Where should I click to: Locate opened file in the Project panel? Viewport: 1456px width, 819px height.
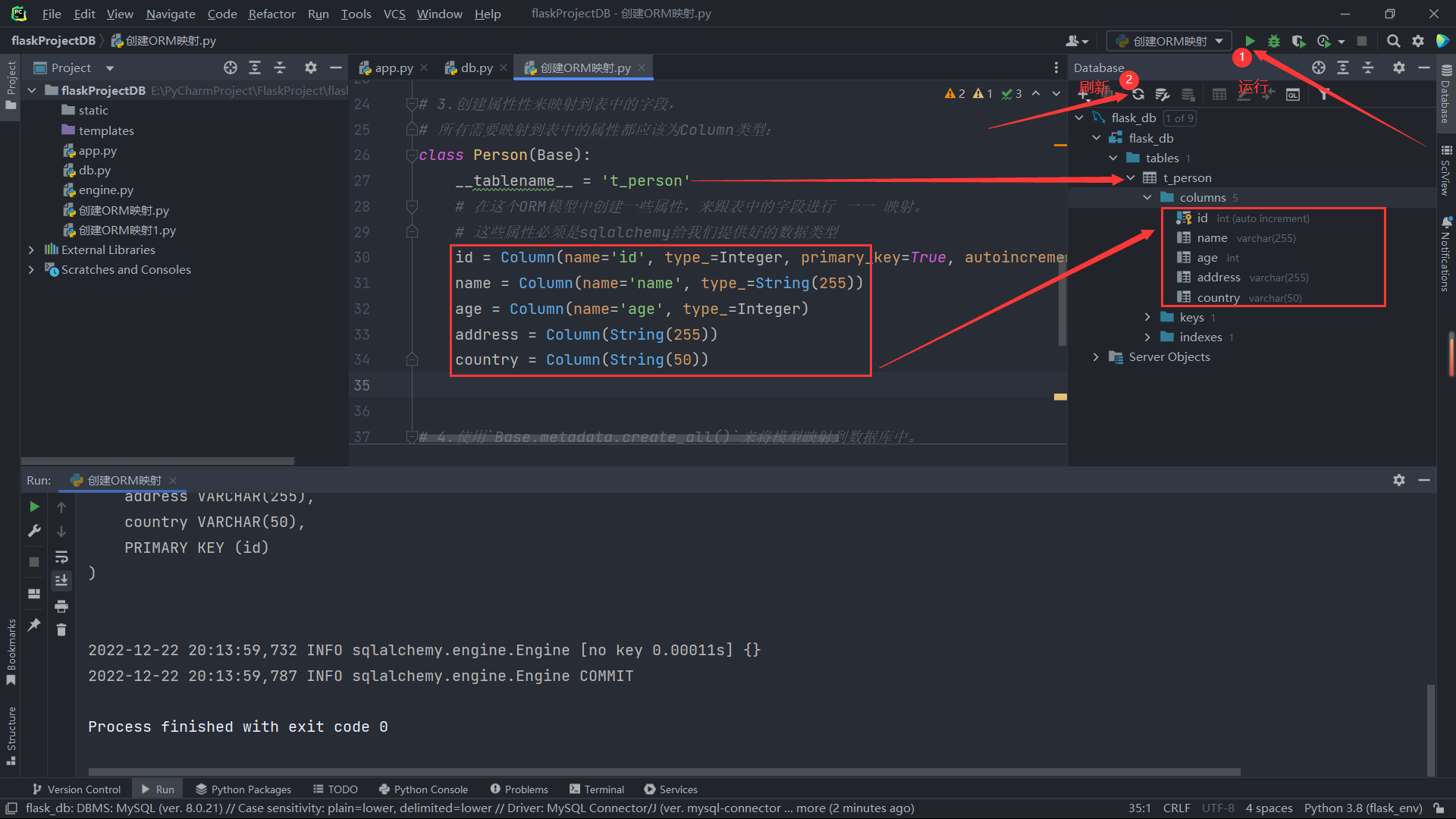(231, 67)
